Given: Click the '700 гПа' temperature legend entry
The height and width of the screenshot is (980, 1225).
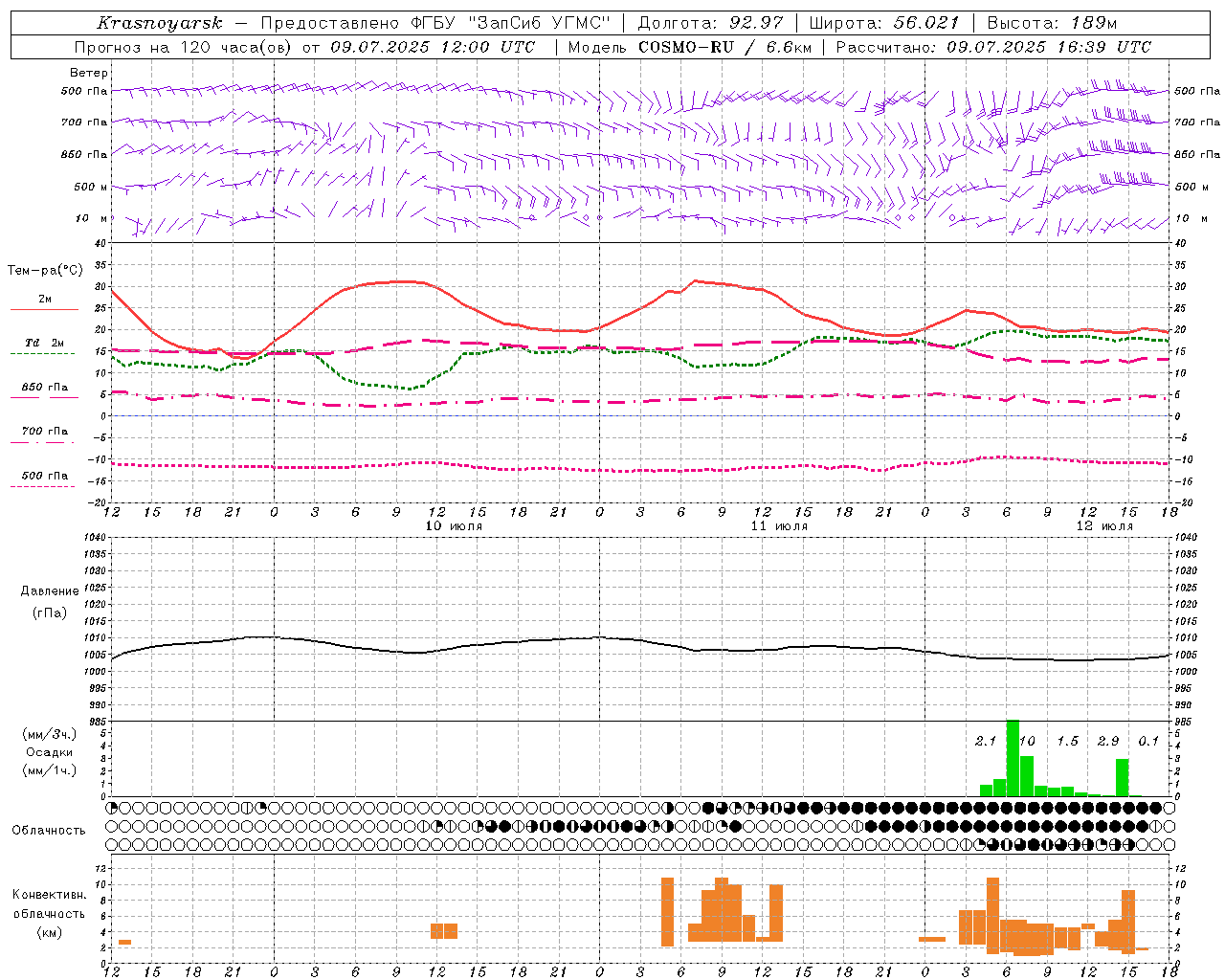Looking at the screenshot, I should [45, 432].
